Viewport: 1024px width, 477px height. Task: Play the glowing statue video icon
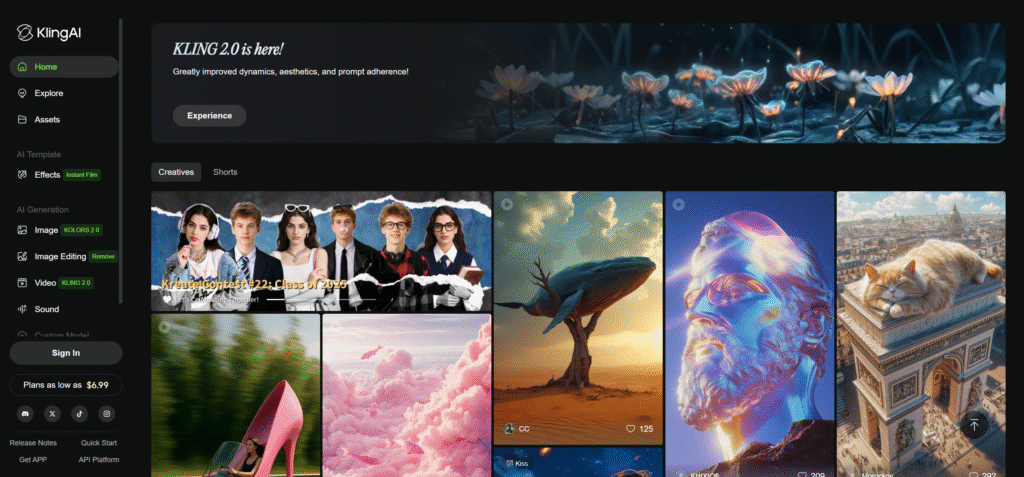pos(679,205)
